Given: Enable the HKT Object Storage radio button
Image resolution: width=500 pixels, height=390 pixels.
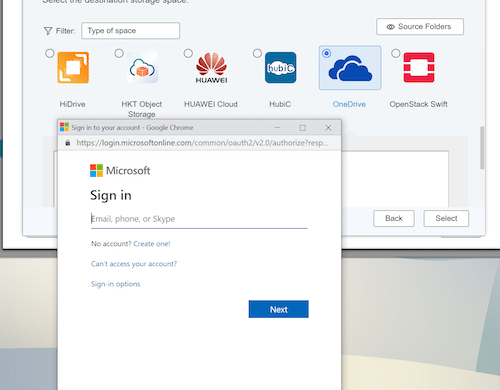Looking at the screenshot, I should click(119, 53).
